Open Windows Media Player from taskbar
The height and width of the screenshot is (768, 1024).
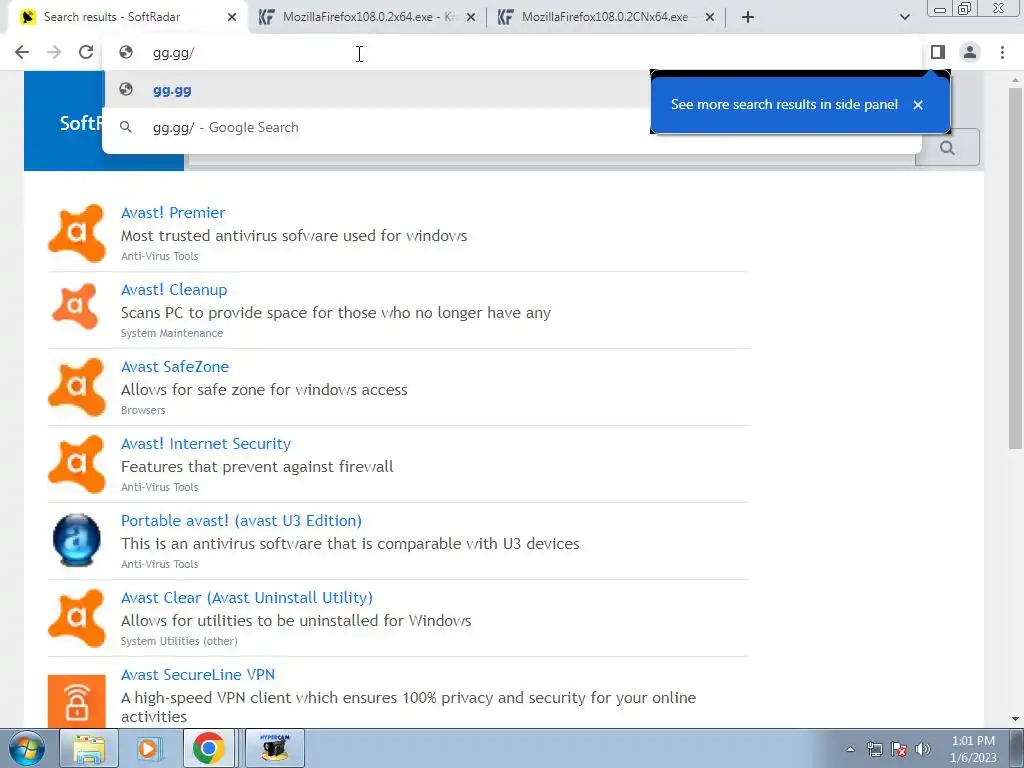click(x=149, y=748)
